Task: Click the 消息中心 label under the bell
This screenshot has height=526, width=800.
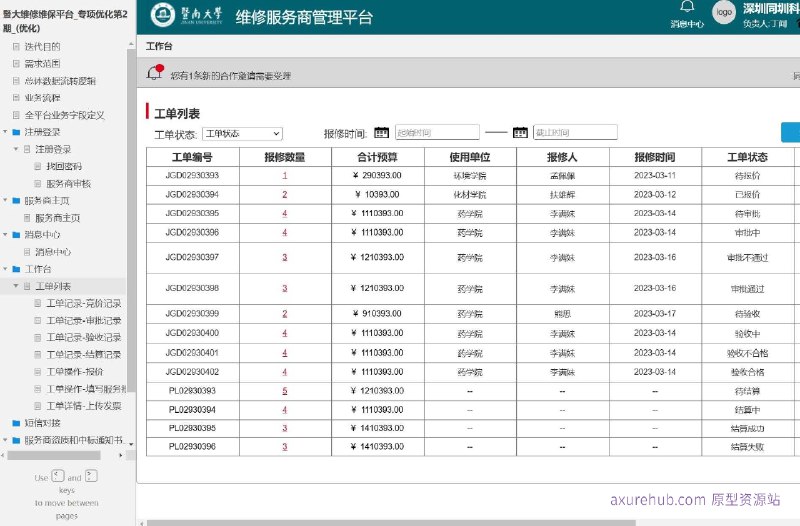Action: (x=687, y=24)
